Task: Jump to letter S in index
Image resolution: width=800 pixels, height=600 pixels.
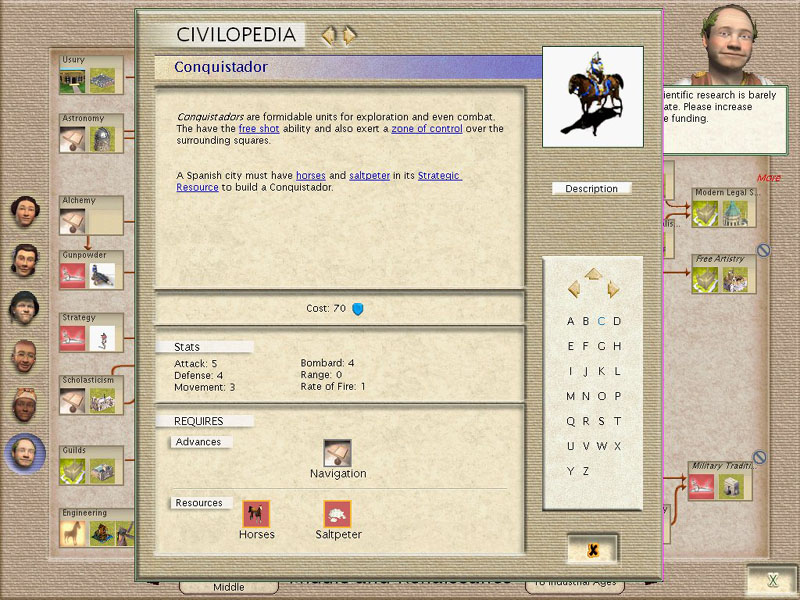Action: (x=601, y=421)
